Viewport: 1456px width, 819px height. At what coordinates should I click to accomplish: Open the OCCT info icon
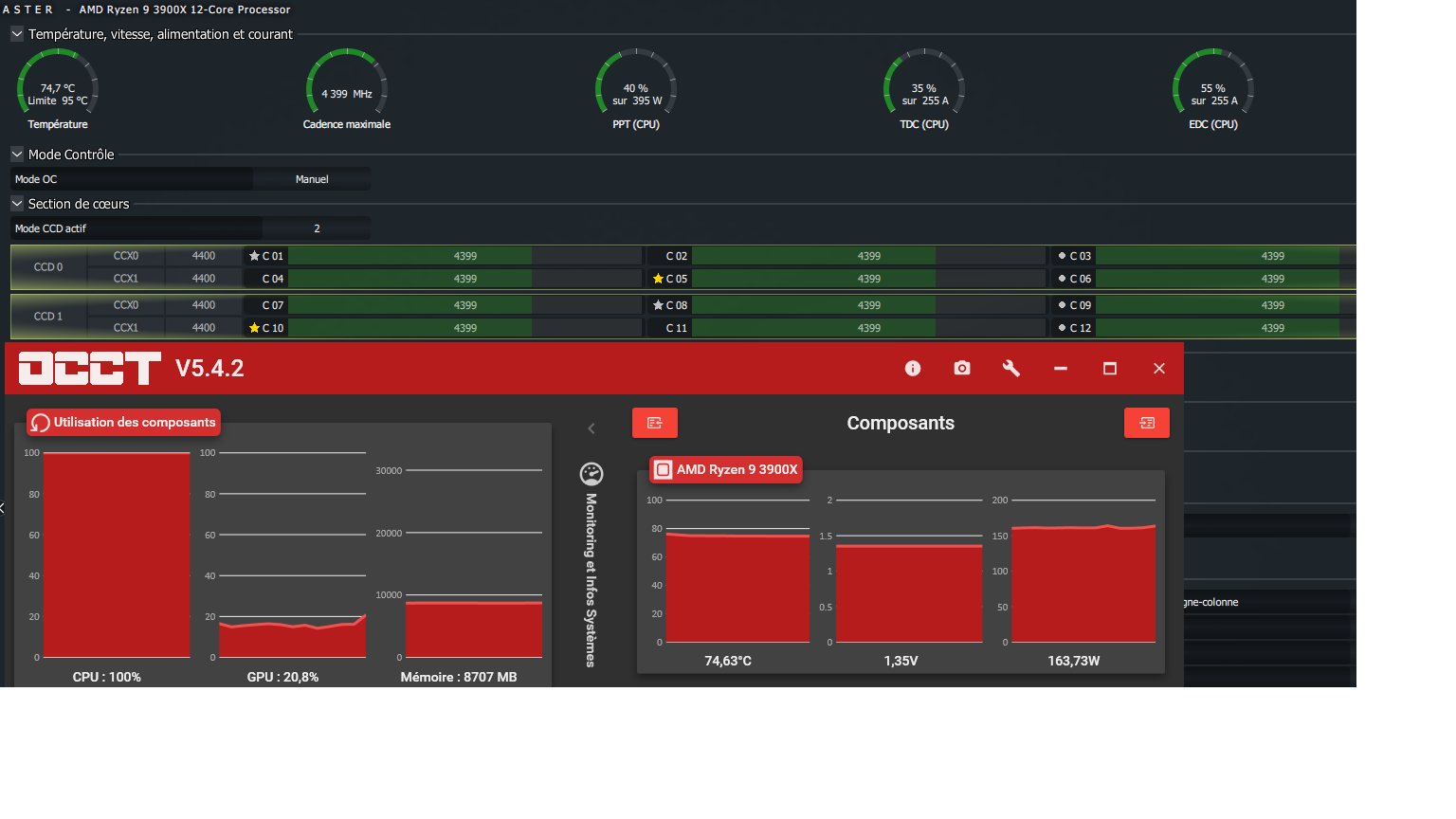[913, 369]
